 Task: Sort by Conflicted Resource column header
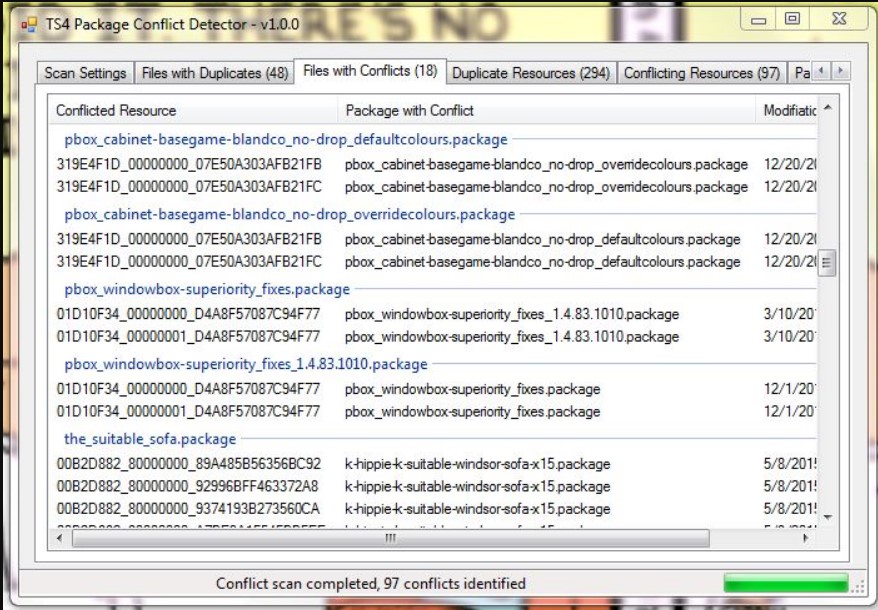coord(116,110)
